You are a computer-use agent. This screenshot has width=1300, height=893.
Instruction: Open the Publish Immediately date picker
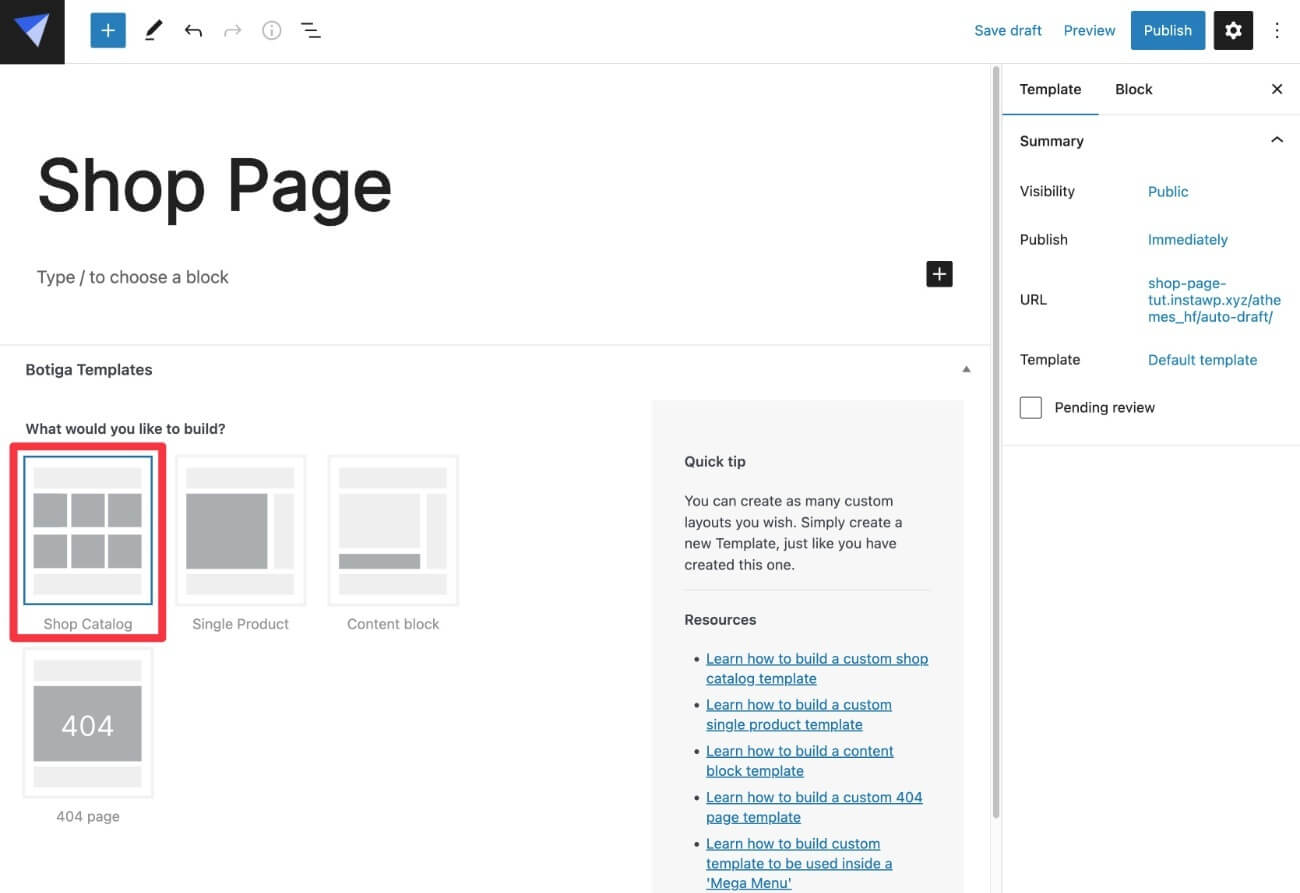click(1188, 239)
